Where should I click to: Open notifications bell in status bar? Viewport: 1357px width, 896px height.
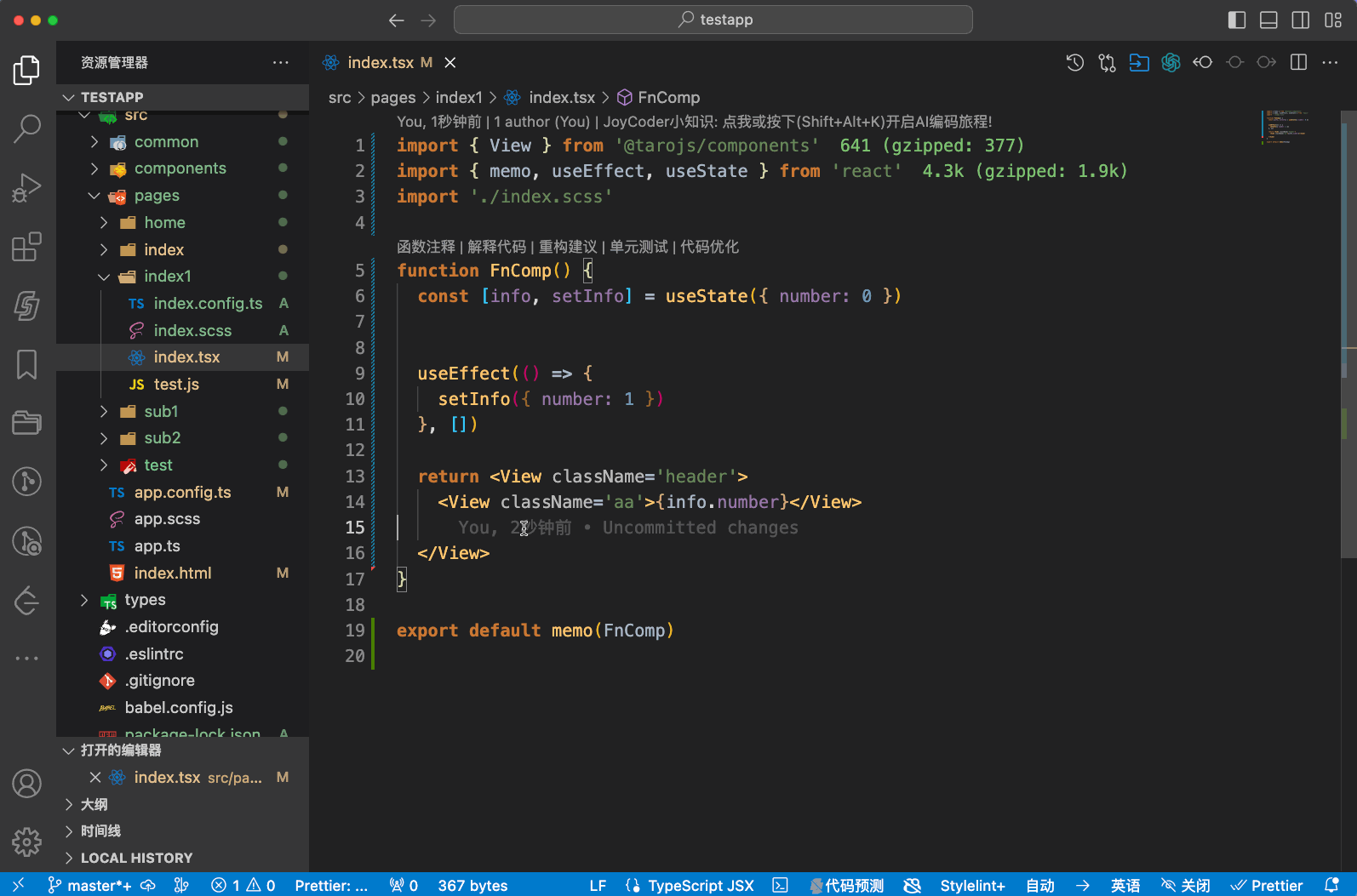pyautogui.click(x=1331, y=885)
